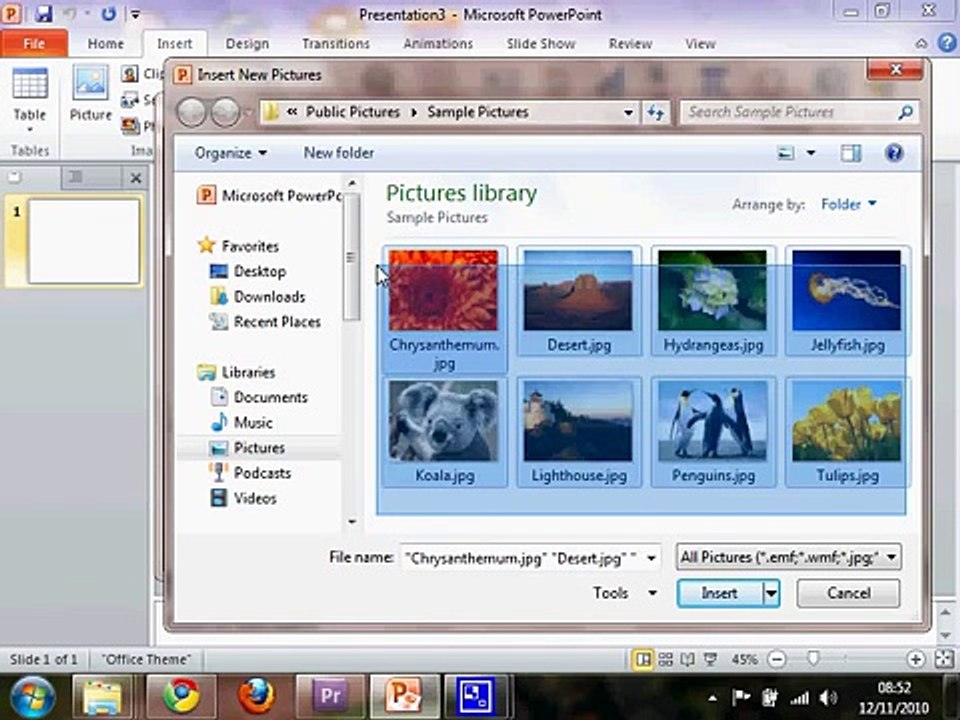The image size is (960, 720).
Task: Adjust the zoom slider handle
Action: [x=813, y=659]
